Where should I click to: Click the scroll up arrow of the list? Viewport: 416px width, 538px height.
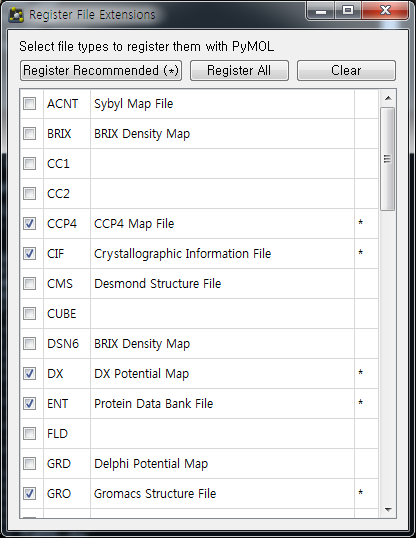[388, 98]
